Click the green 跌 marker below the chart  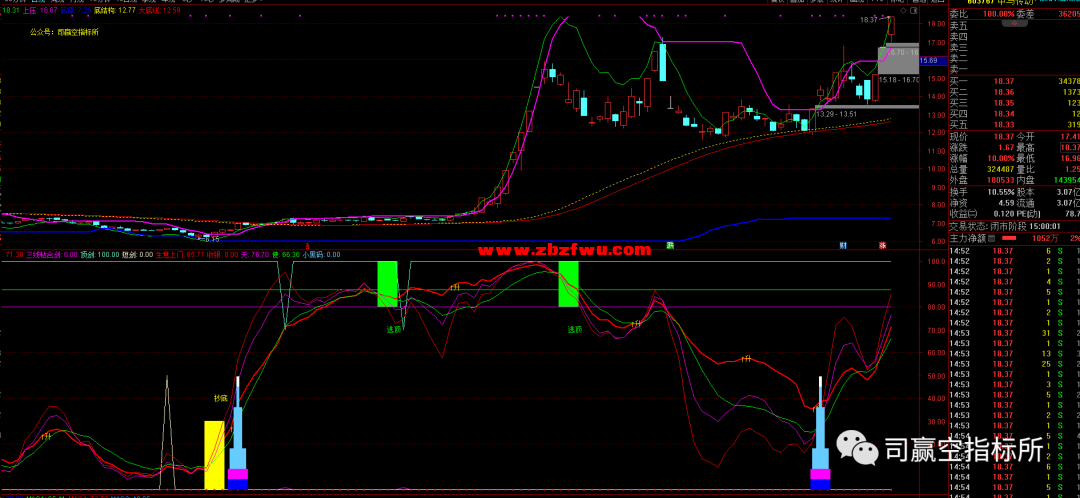tap(669, 245)
